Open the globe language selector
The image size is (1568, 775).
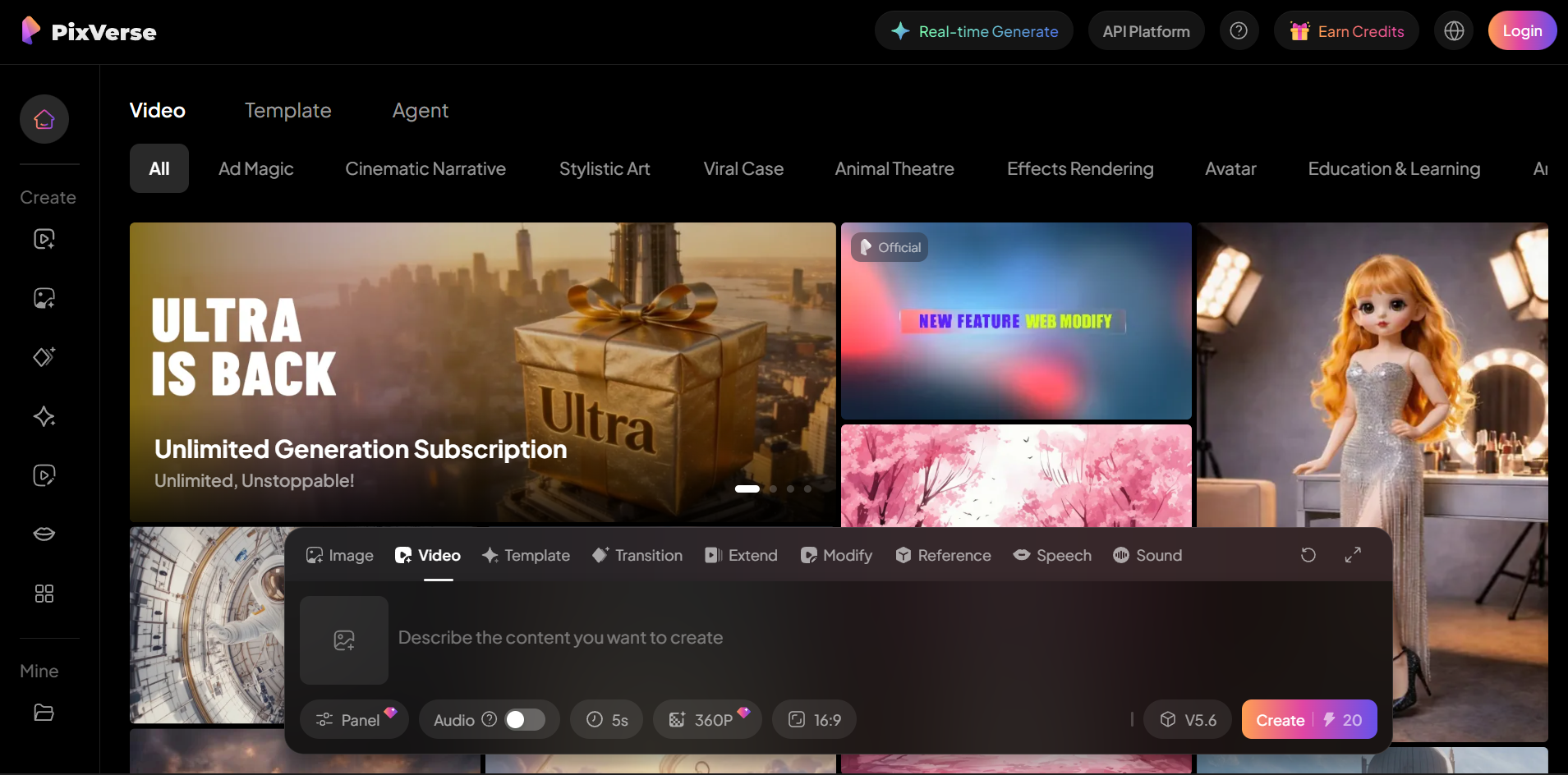tap(1454, 31)
